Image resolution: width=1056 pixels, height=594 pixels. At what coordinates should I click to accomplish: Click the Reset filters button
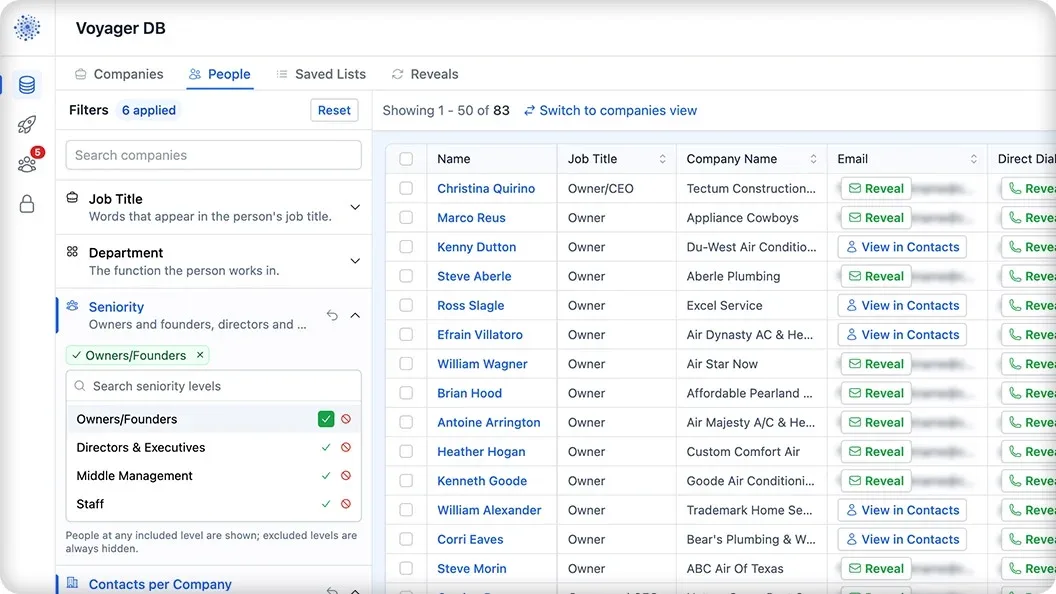(334, 110)
